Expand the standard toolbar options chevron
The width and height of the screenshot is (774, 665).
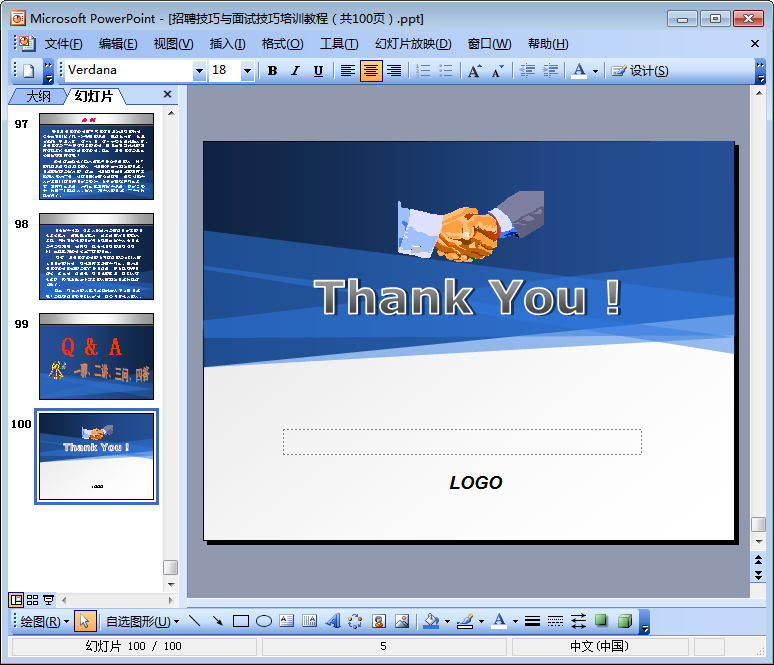[x=48, y=72]
